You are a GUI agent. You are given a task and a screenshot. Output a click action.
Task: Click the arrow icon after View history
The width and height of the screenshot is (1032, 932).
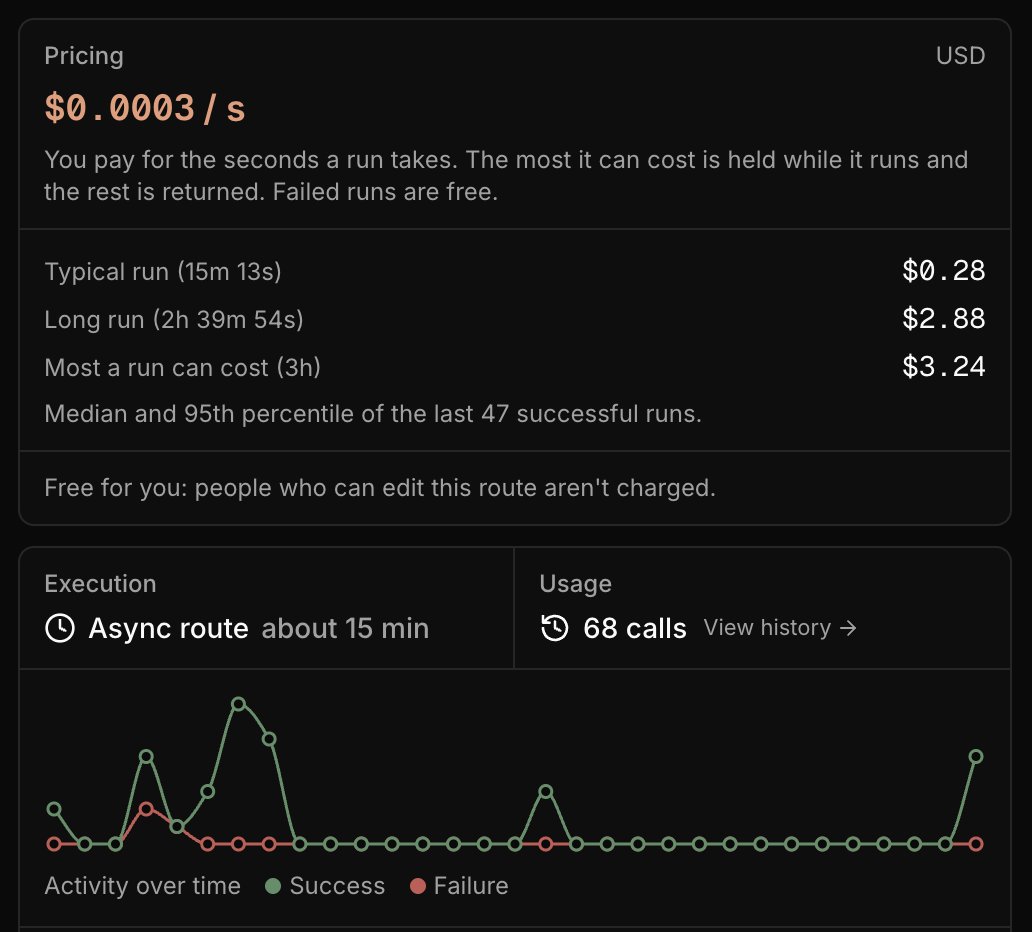click(x=848, y=628)
